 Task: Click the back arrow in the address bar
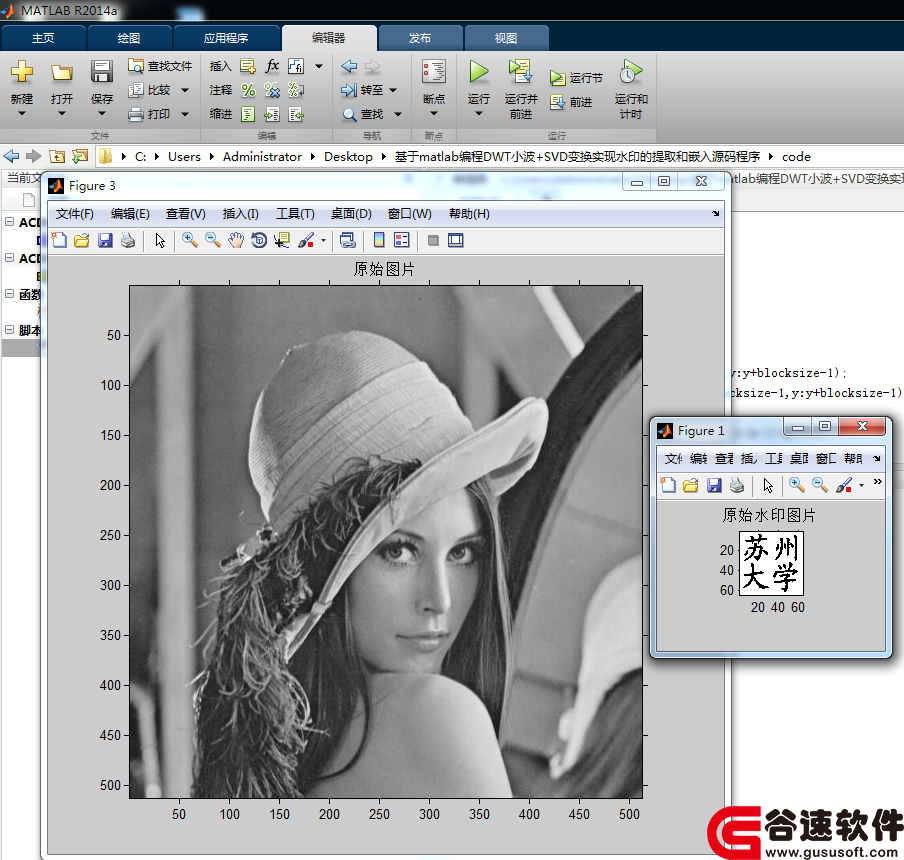point(12,156)
